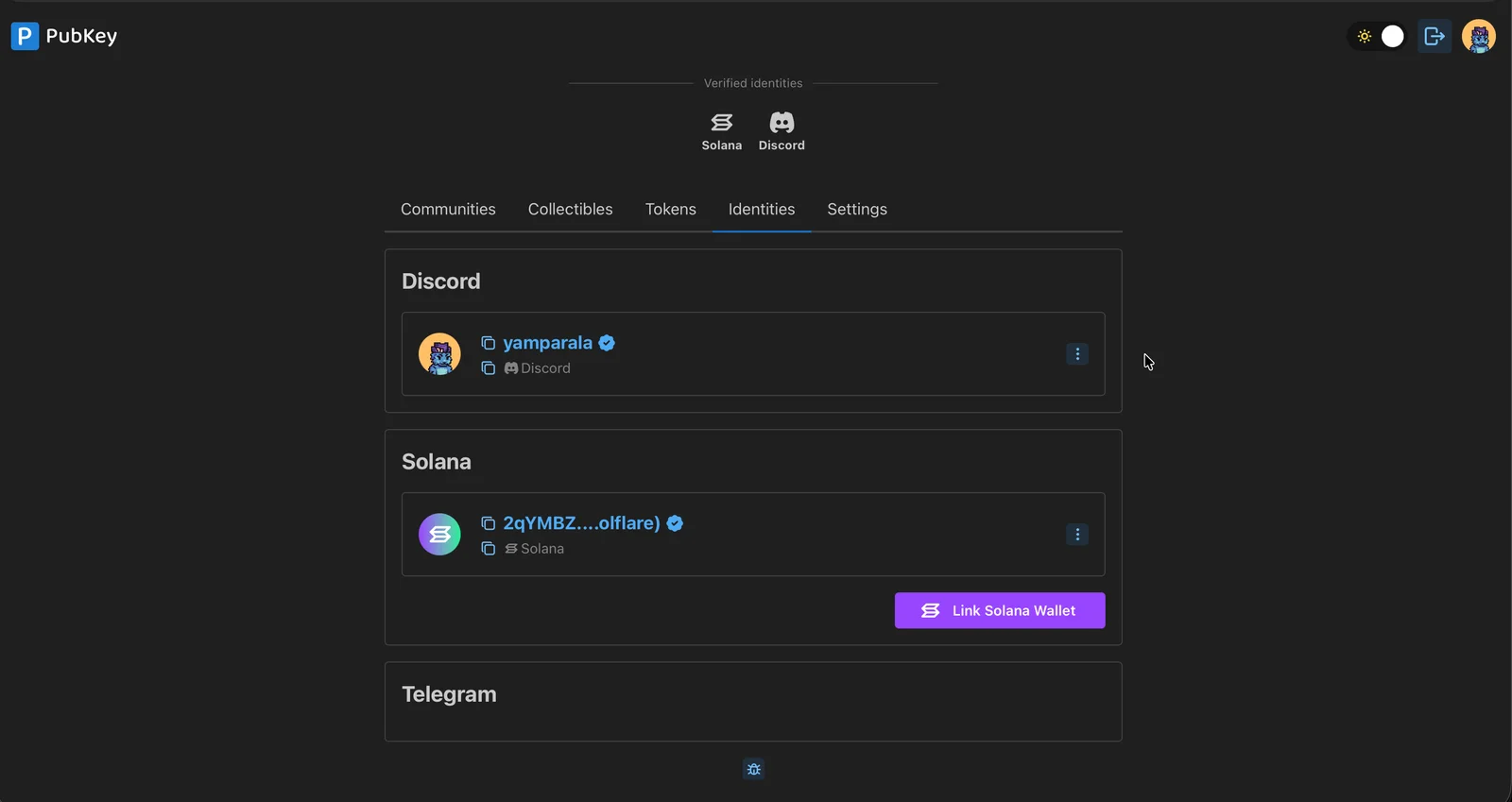Click the Solana verified identity icon
Screen dimensions: 1512x802
722,131
